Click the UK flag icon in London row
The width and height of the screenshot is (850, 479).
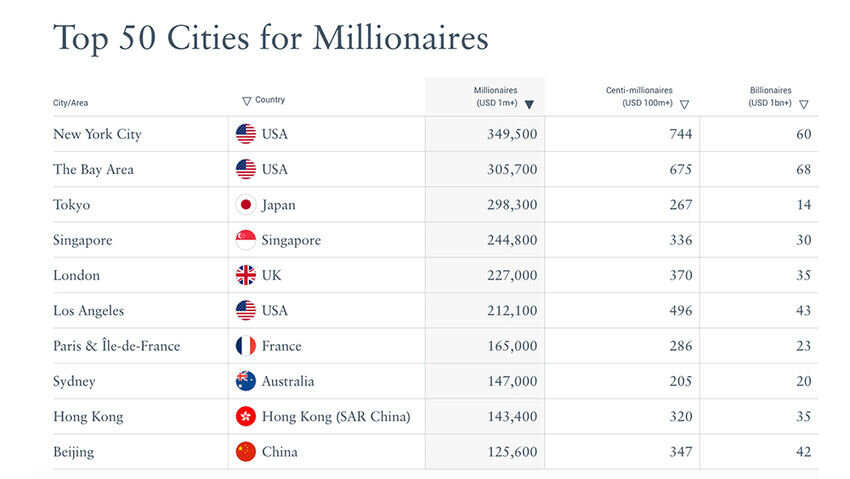coord(245,275)
